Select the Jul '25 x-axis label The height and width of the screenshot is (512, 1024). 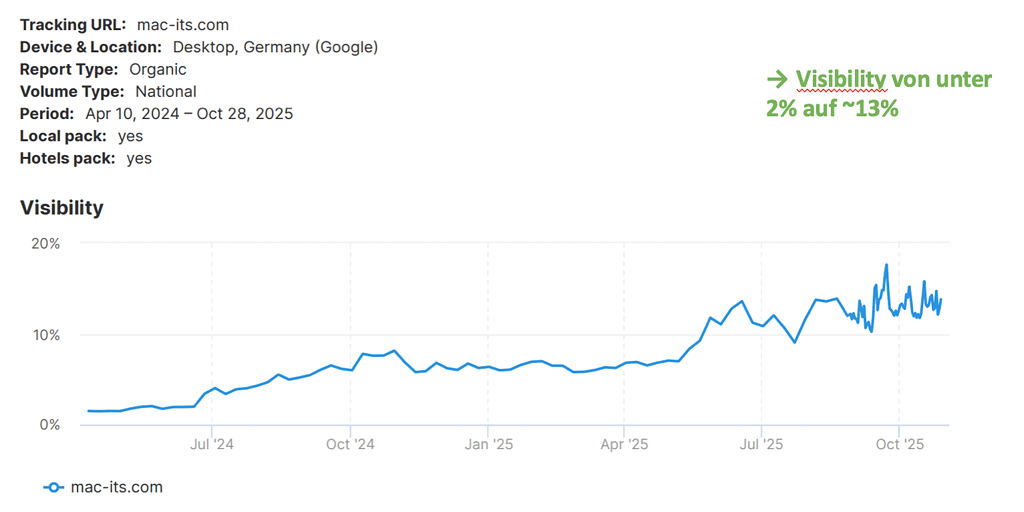pos(761,444)
